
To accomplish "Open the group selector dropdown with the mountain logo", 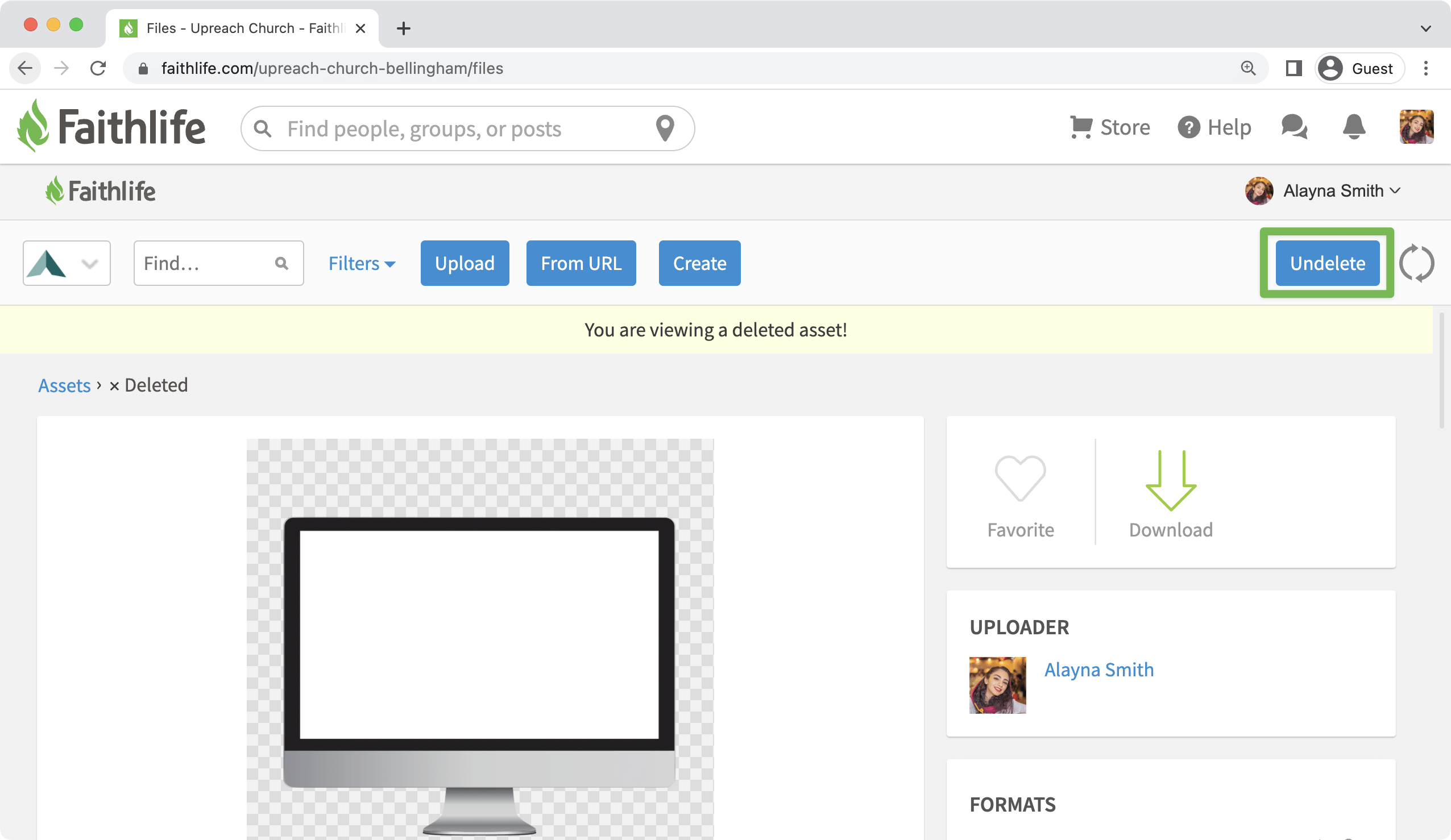I will click(67, 263).
